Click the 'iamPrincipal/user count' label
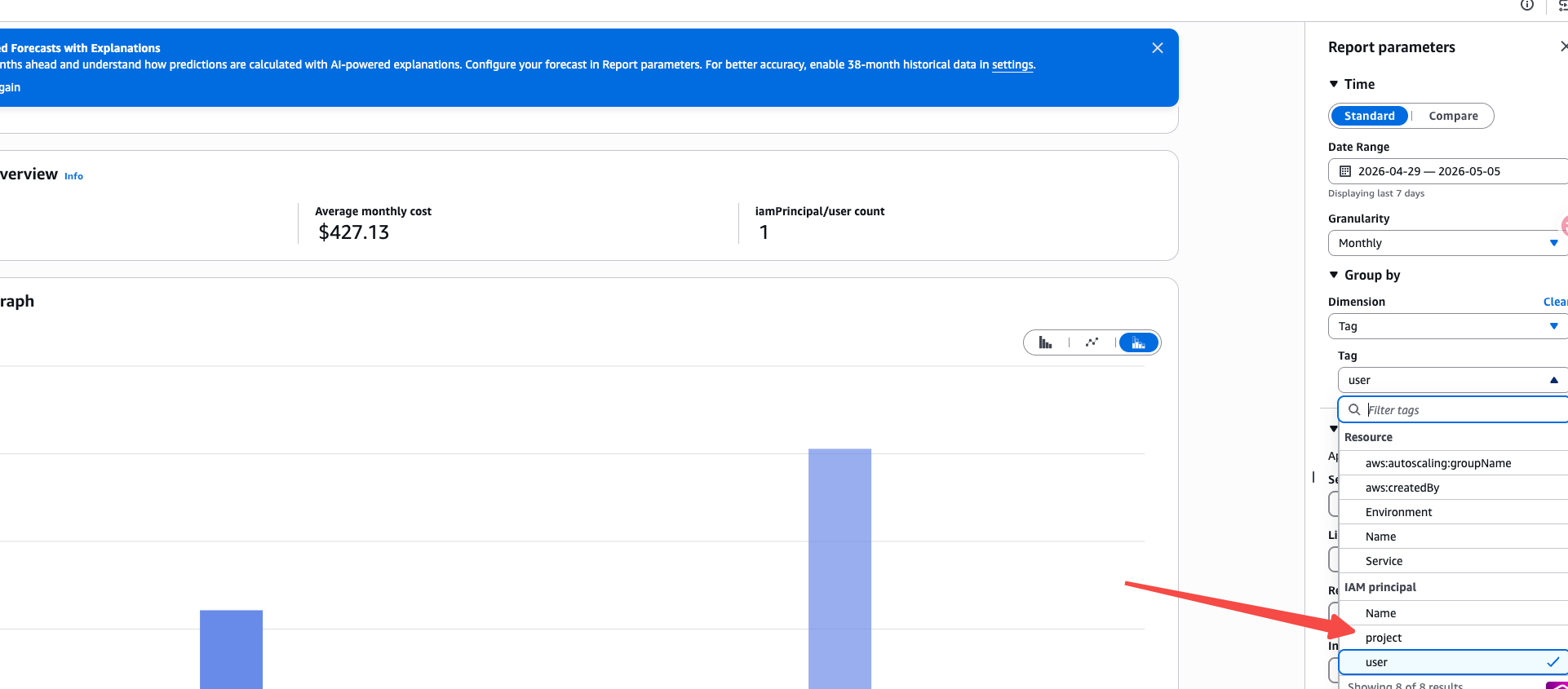 click(x=820, y=211)
